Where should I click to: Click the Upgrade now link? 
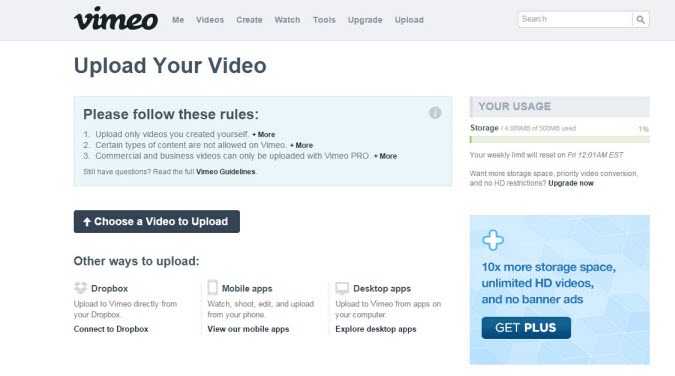571,183
